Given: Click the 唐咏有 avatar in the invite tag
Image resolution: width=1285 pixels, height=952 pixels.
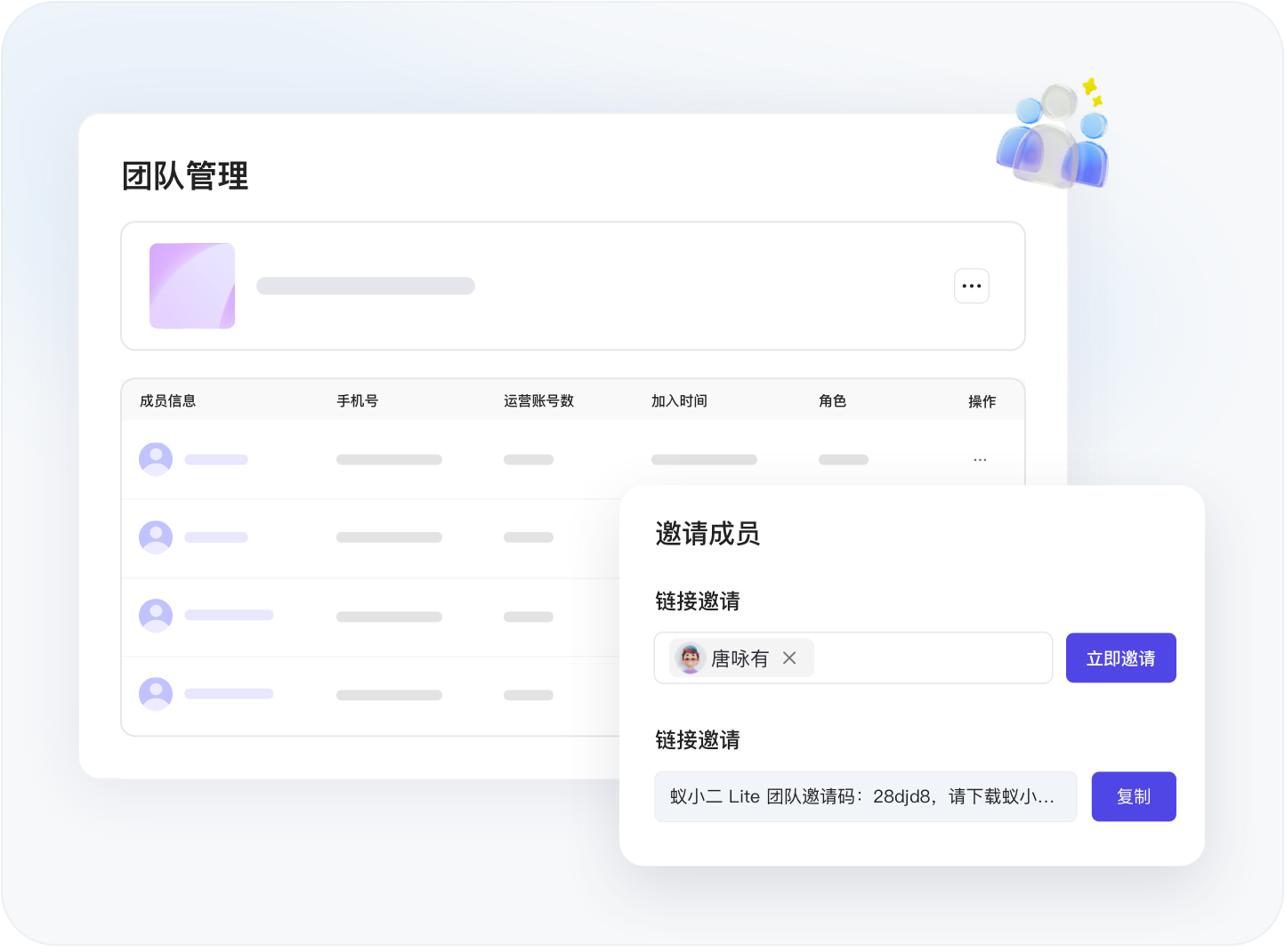Looking at the screenshot, I should pos(690,658).
